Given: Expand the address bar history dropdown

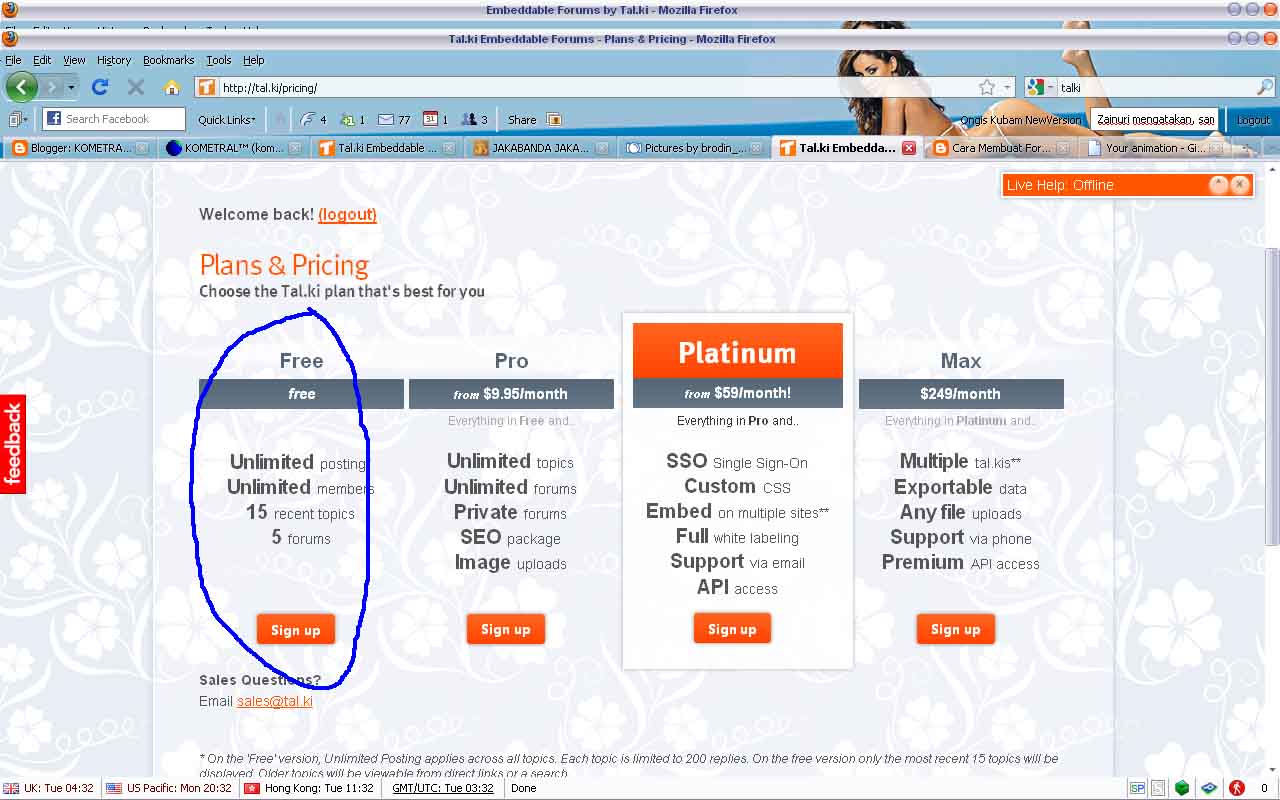Looking at the screenshot, I should click(x=1008, y=87).
